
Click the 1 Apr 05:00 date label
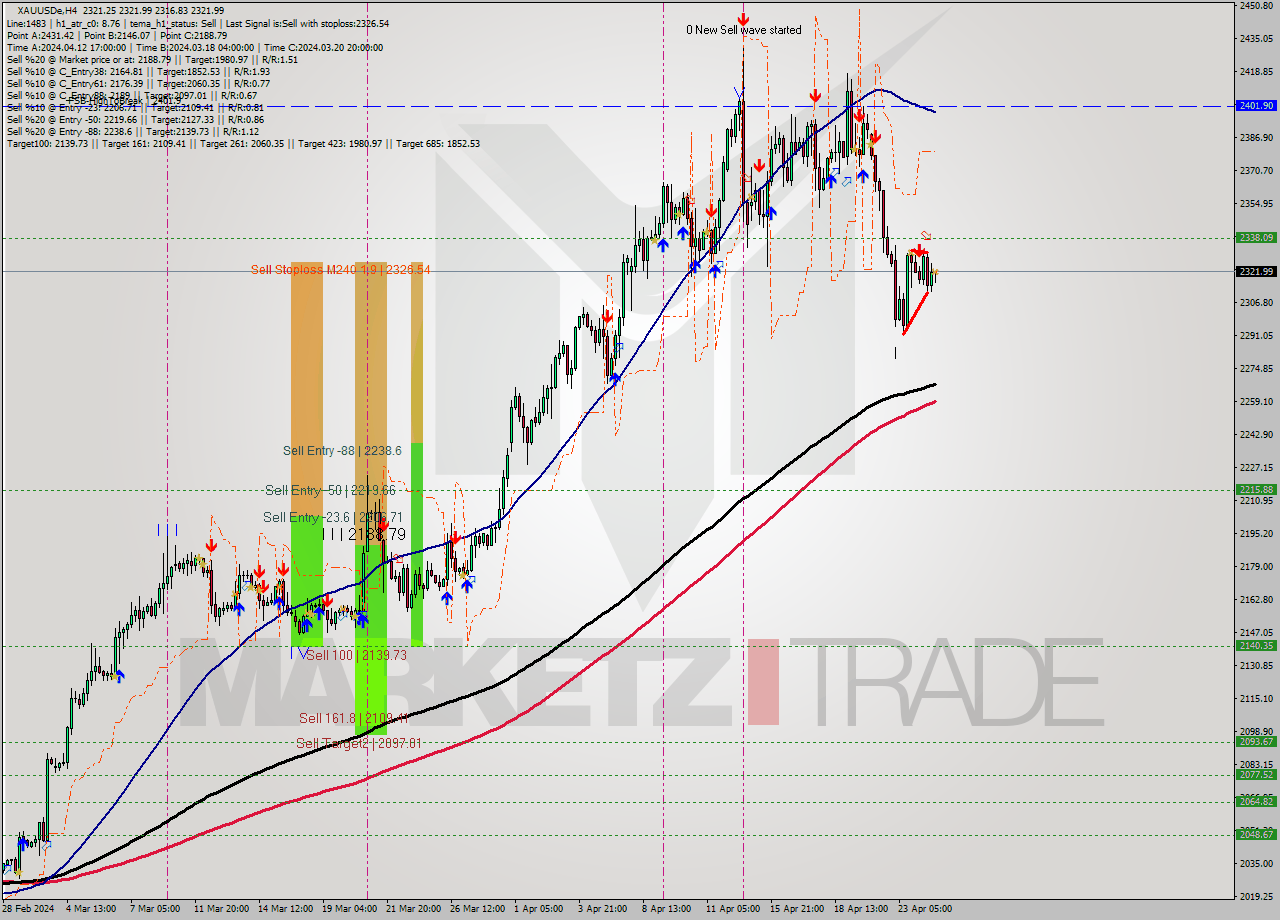(x=539, y=909)
